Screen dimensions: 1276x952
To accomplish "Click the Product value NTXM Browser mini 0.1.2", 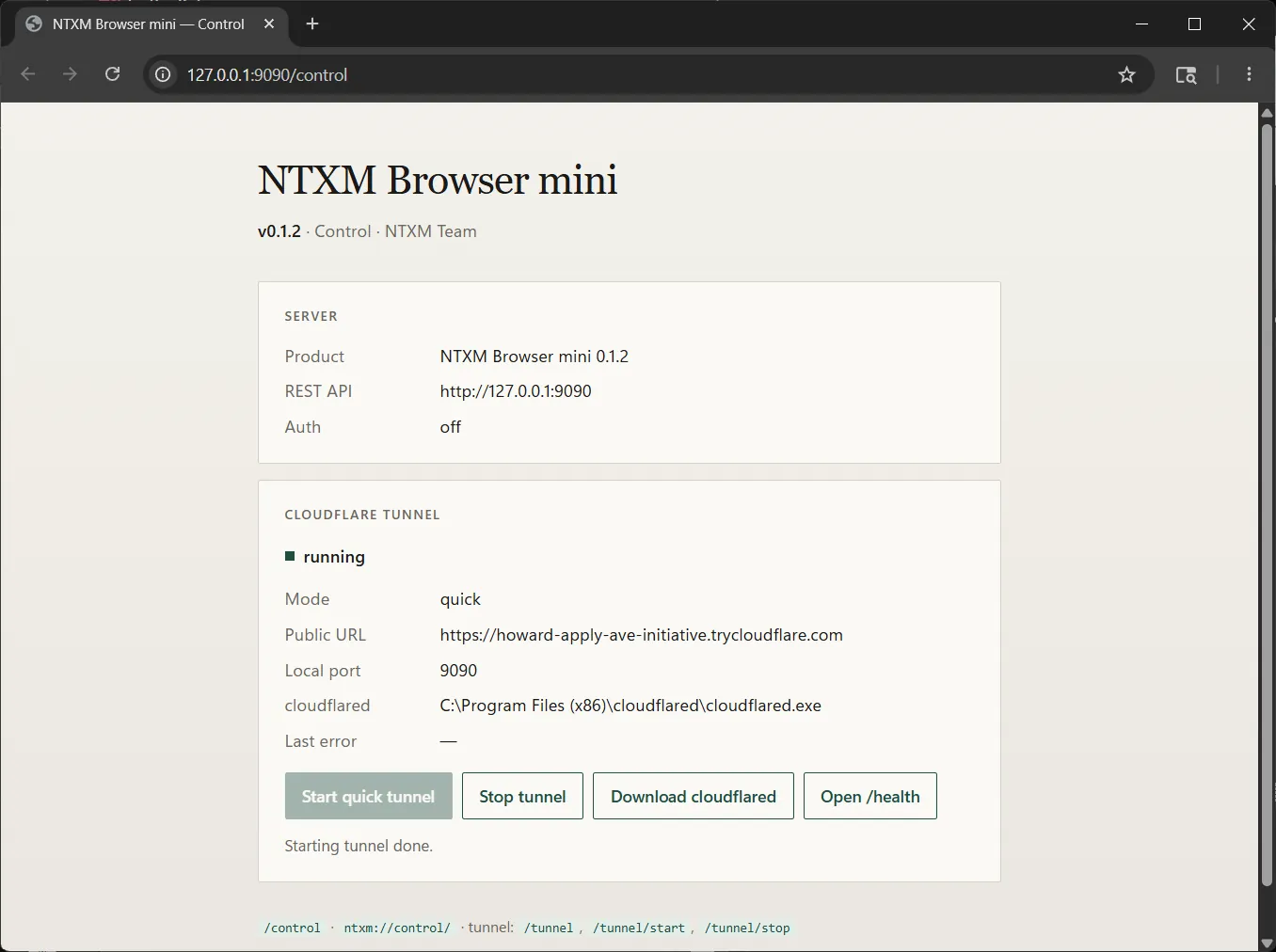I will coord(534,357).
